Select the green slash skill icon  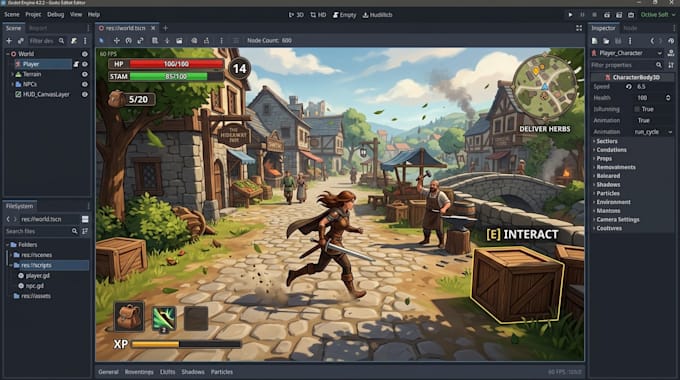click(163, 319)
